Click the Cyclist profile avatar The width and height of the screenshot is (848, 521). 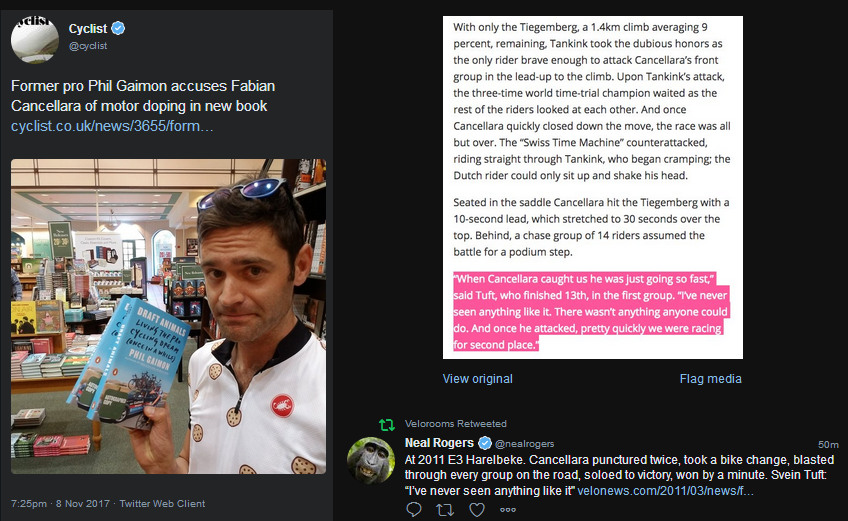click(x=34, y=37)
